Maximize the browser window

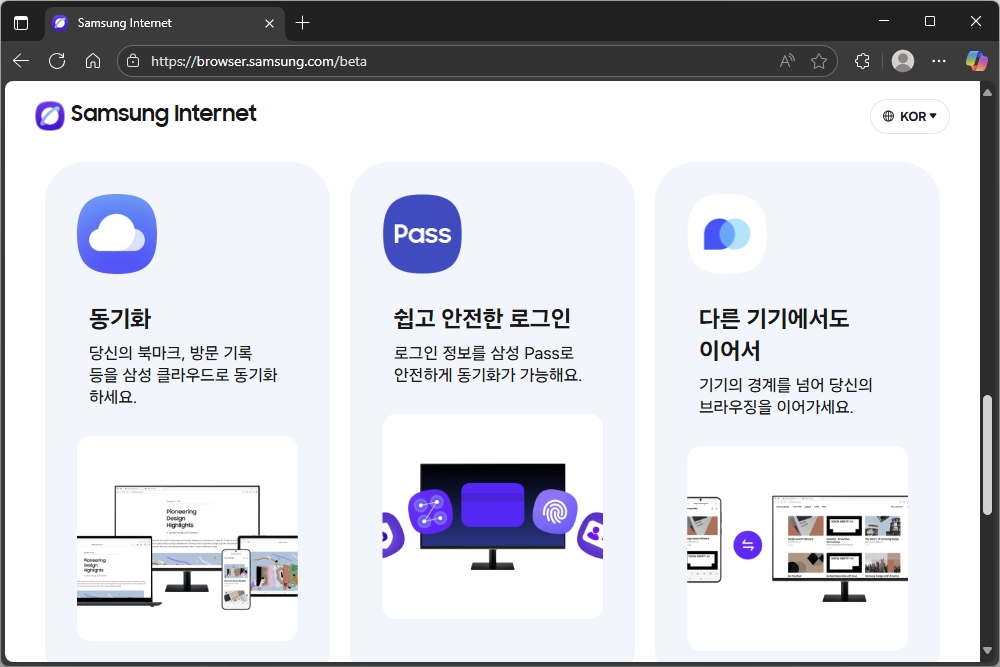tap(930, 21)
